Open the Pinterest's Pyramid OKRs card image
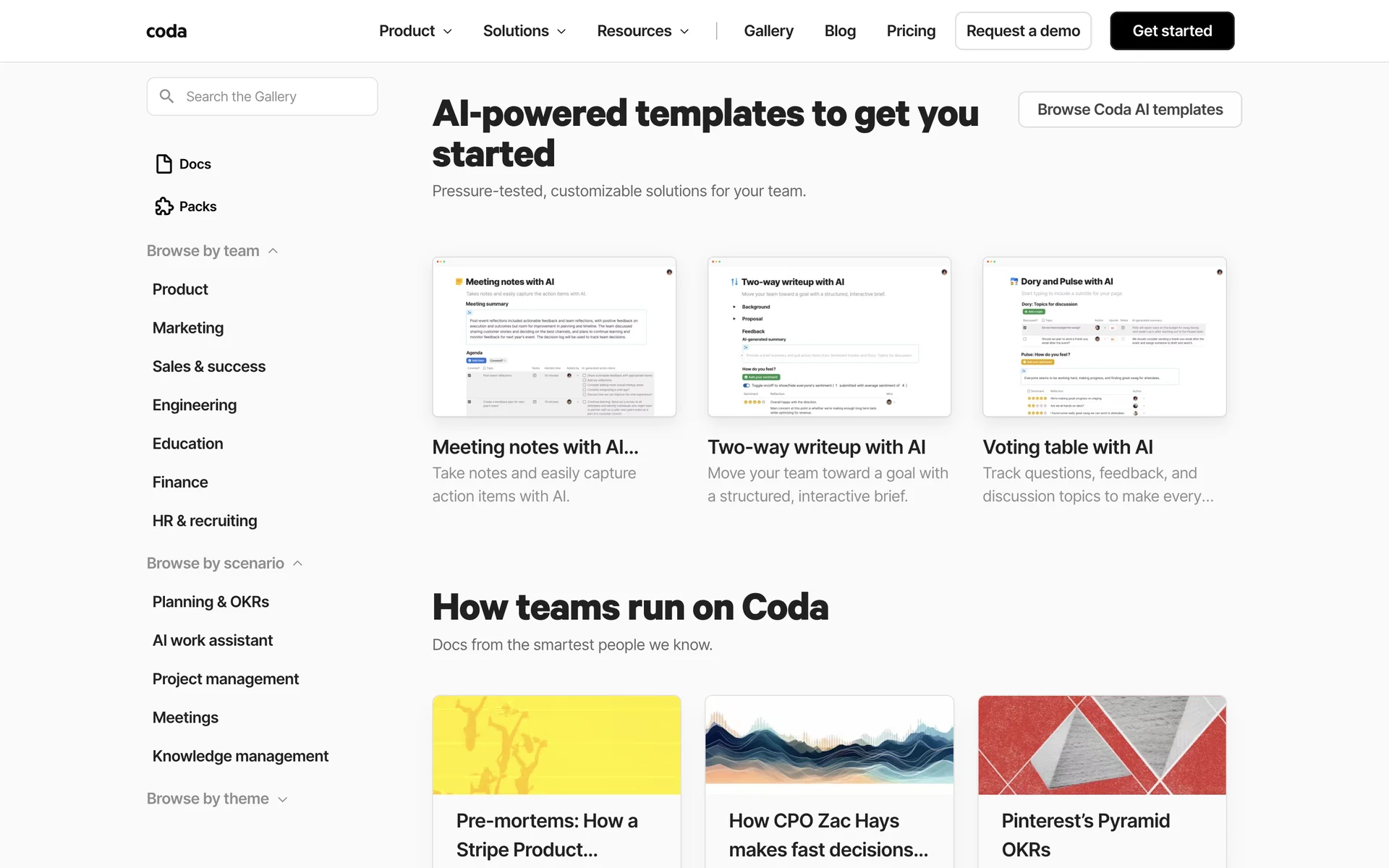The width and height of the screenshot is (1389, 868). [x=1102, y=745]
